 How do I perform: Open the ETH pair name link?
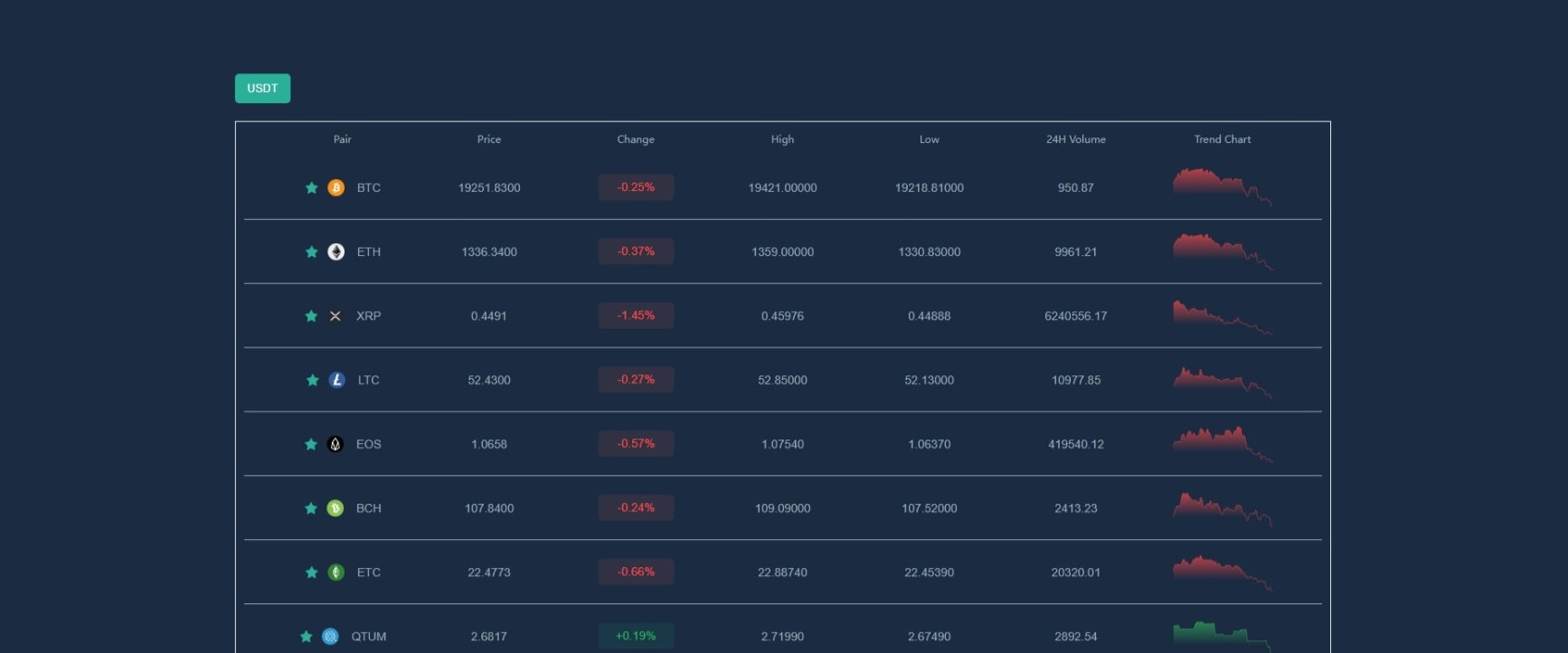(x=368, y=252)
